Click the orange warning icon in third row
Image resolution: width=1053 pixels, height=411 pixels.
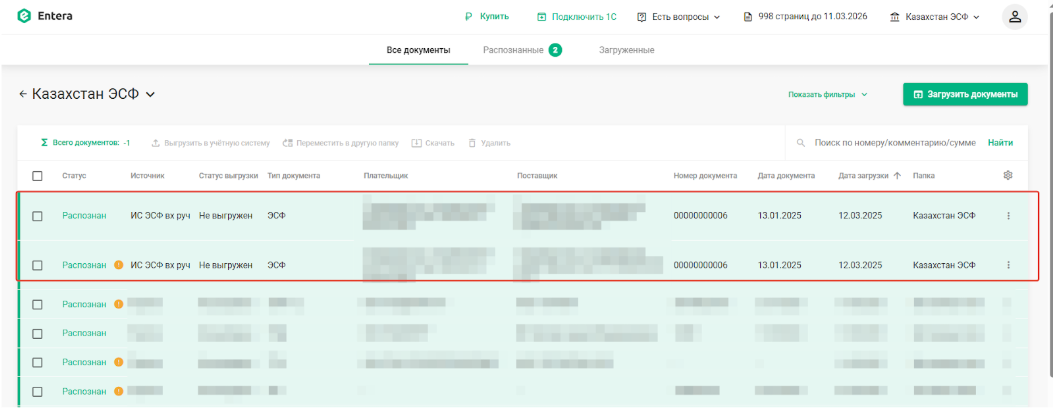pyautogui.click(x=118, y=304)
